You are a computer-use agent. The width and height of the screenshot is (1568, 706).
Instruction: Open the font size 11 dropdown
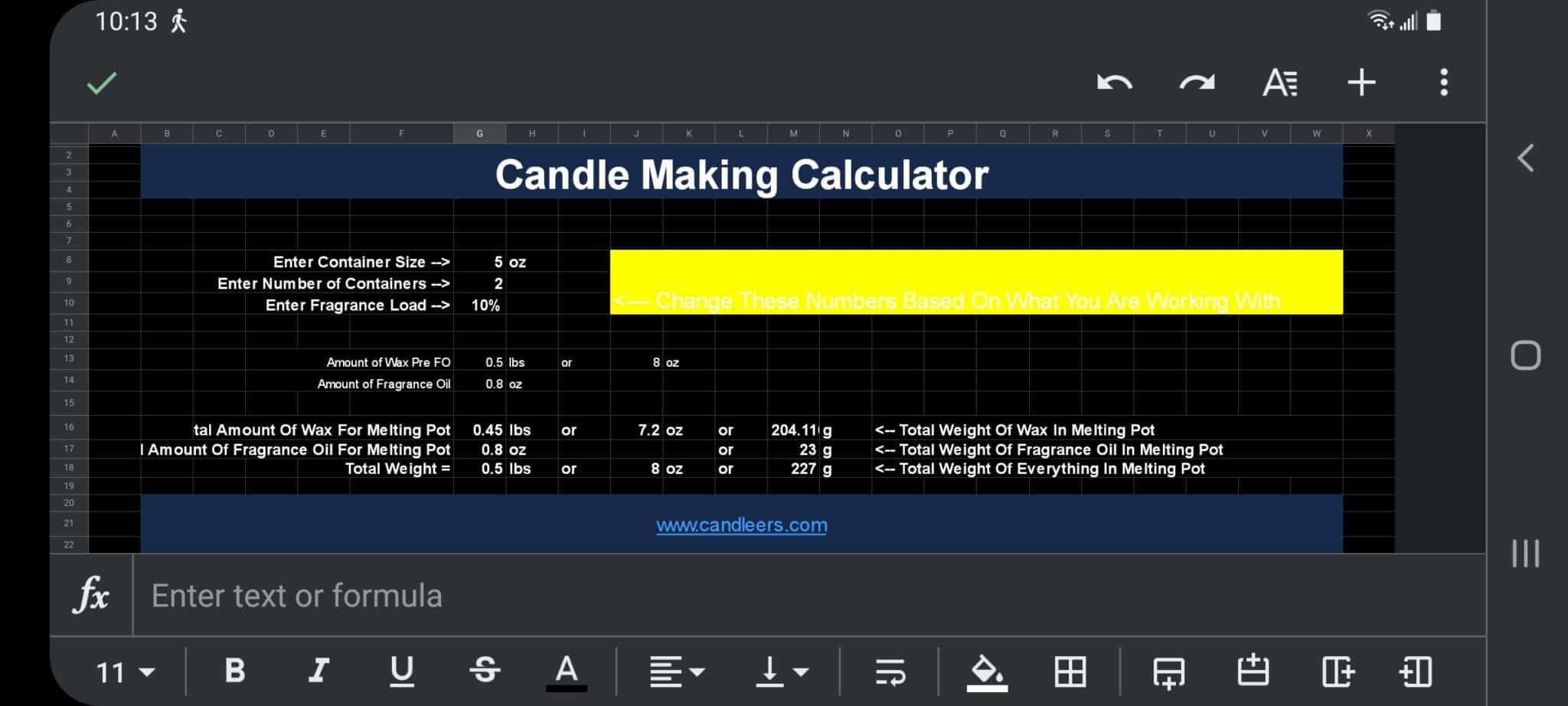[x=125, y=672]
